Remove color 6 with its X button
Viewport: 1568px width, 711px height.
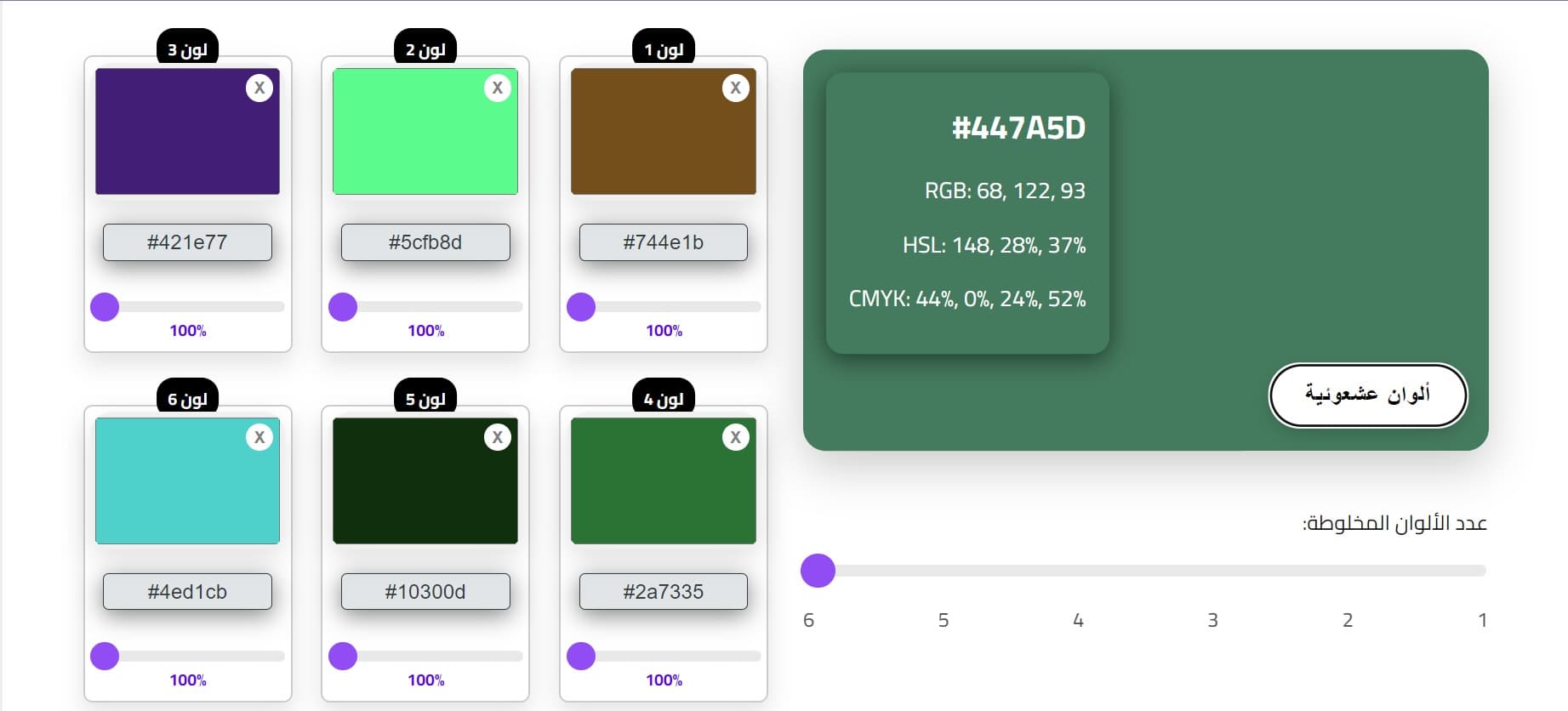click(x=259, y=437)
